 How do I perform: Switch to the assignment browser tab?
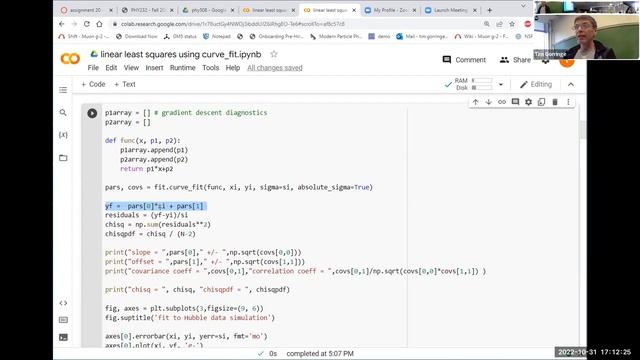tap(87, 10)
